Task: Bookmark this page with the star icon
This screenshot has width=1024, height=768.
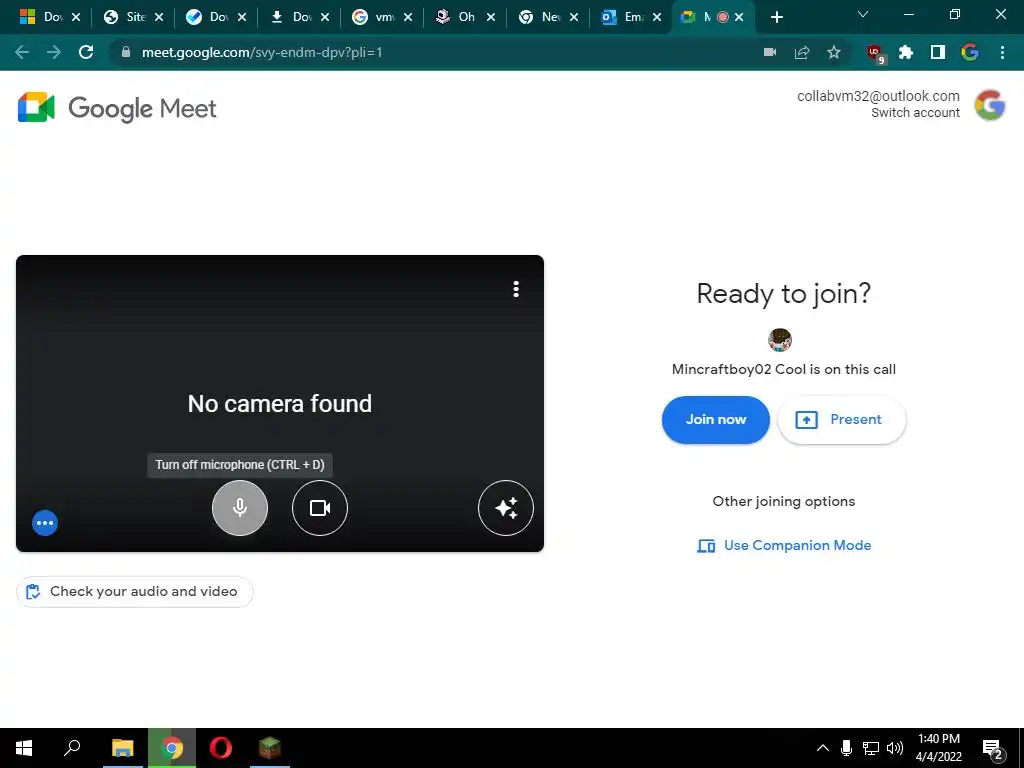Action: (x=834, y=52)
